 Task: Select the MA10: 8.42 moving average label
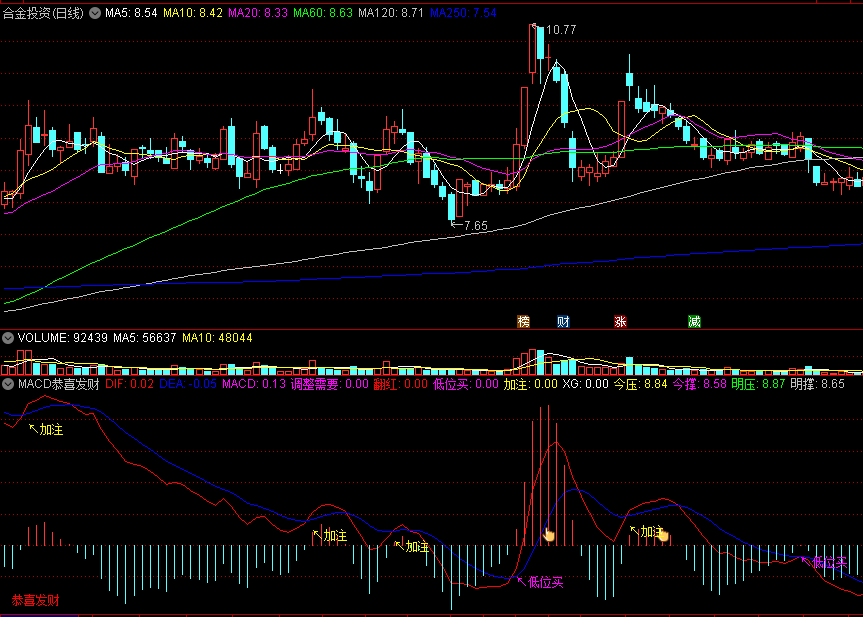193,13
